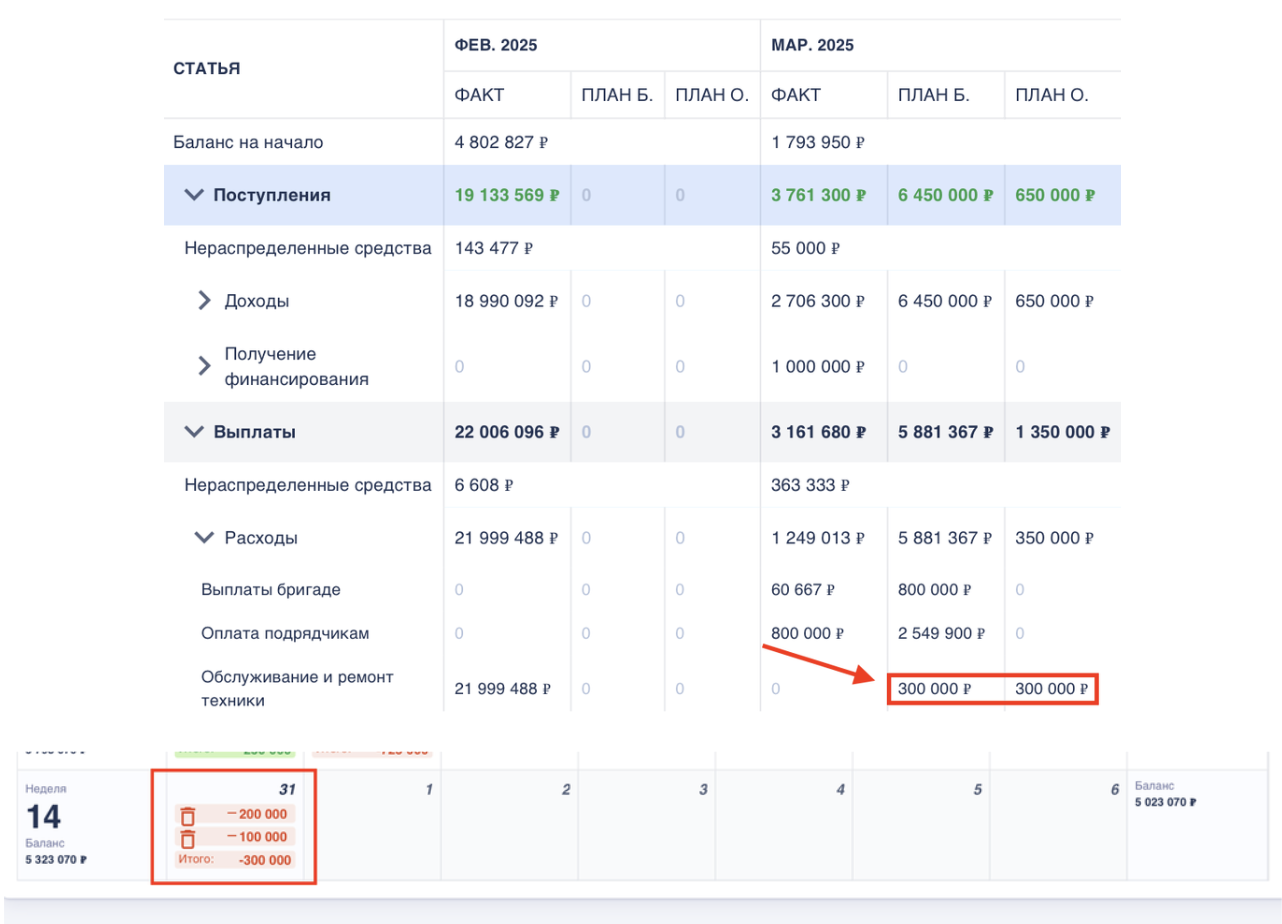
Task: Expand the Доходы row
Action: tap(204, 301)
